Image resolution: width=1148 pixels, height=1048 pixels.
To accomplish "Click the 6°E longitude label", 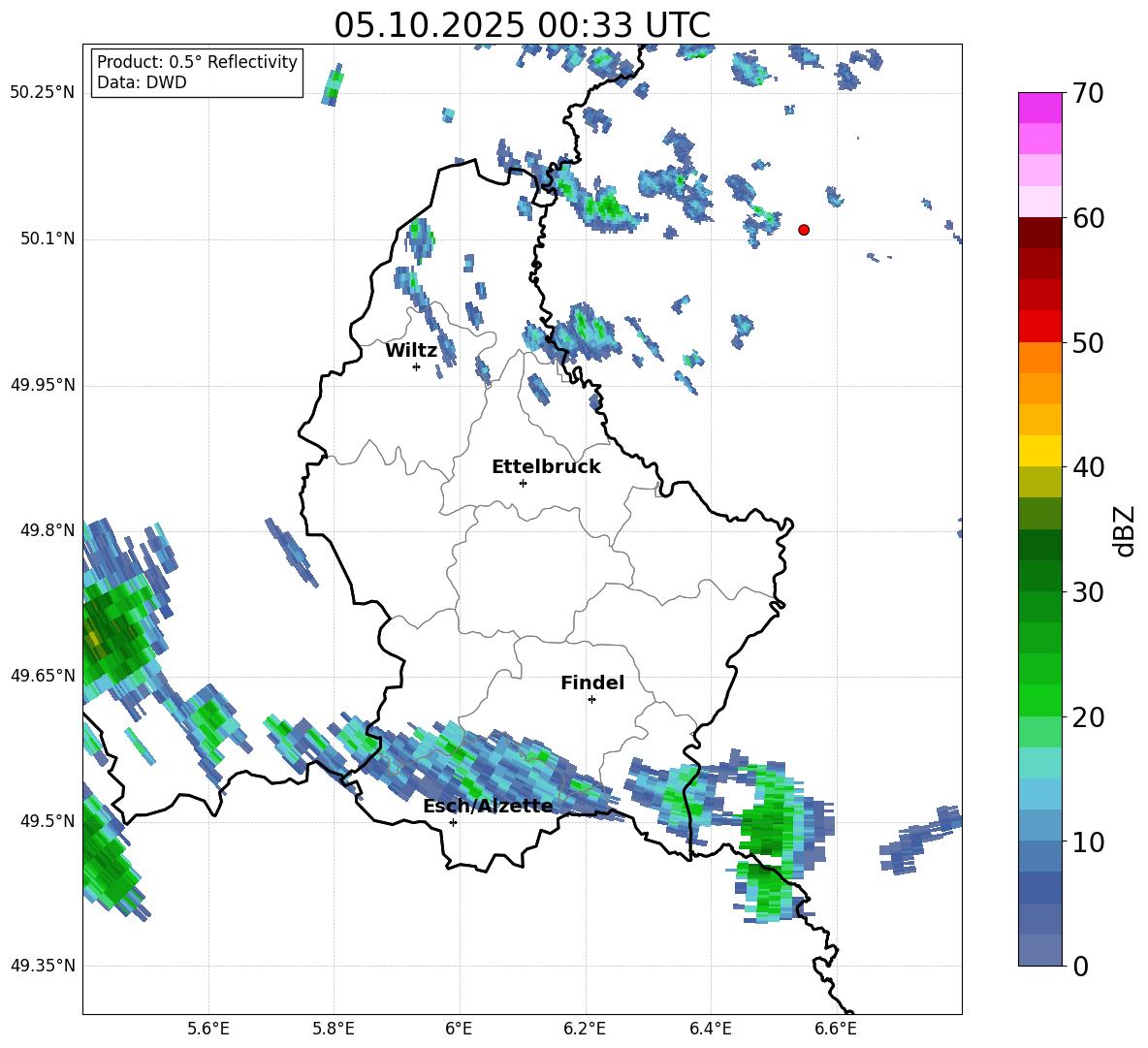I will pyautogui.click(x=459, y=1029).
